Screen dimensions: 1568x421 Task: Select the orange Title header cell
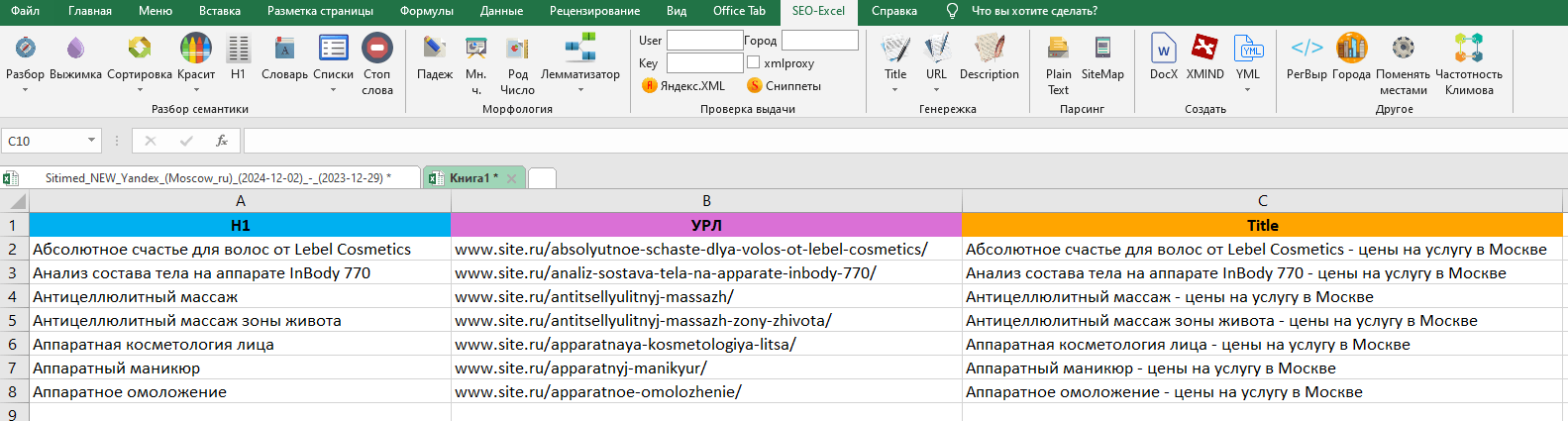pyautogui.click(x=1262, y=226)
